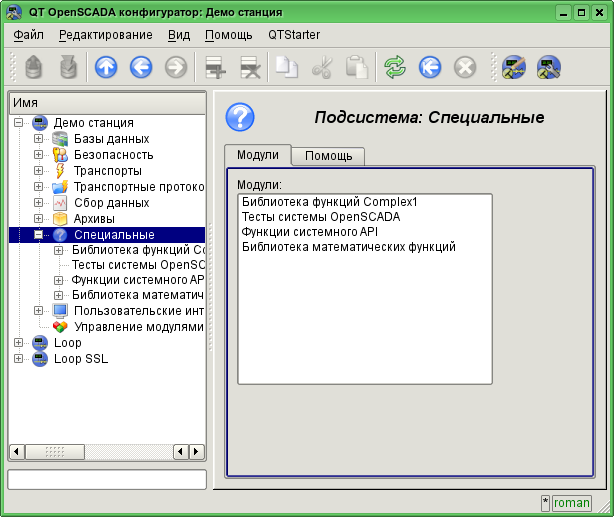Open the QTCfg module icon in the toolbar
The height and width of the screenshot is (517, 614).
514,67
